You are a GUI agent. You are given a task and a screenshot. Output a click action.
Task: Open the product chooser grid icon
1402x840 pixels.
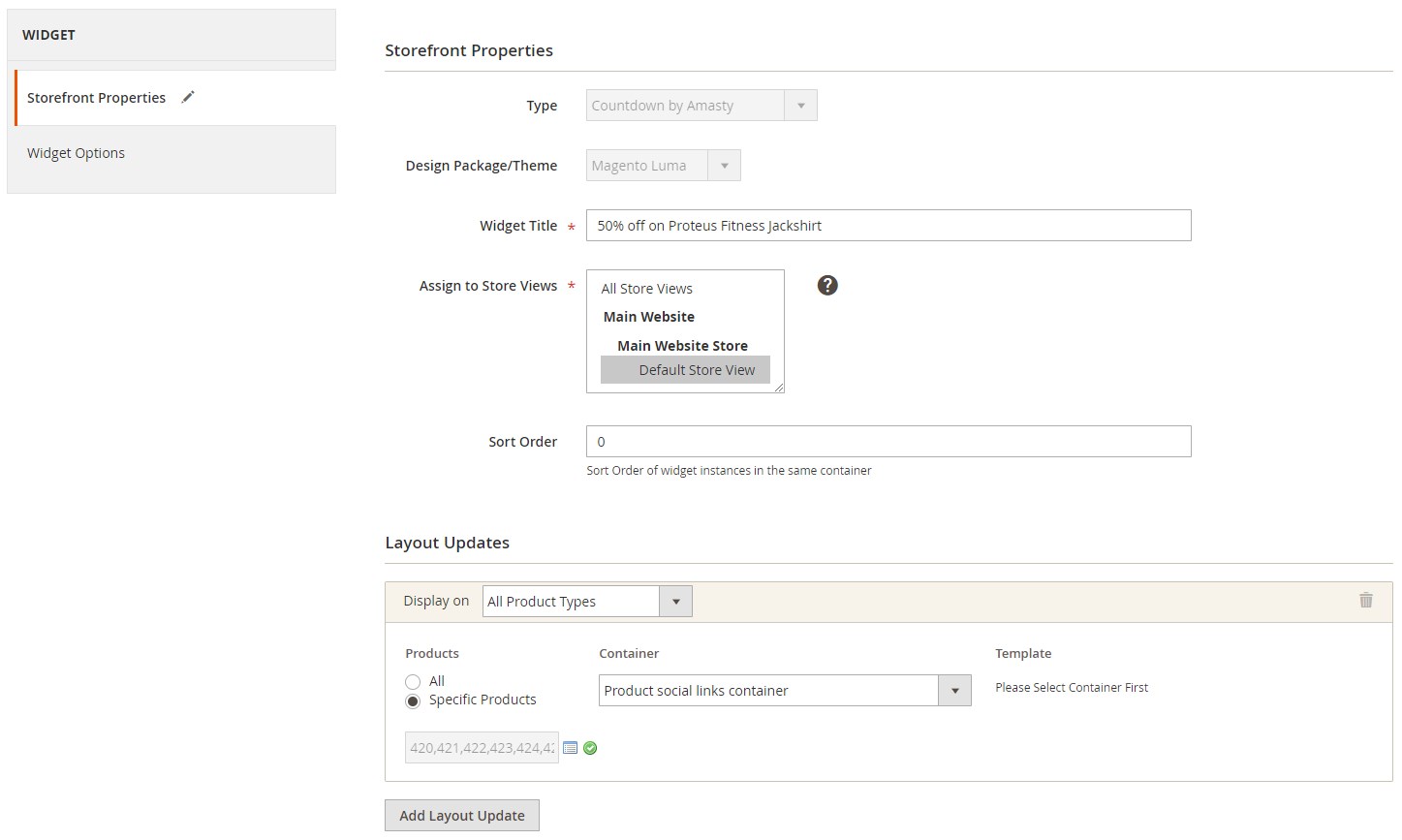pos(571,748)
